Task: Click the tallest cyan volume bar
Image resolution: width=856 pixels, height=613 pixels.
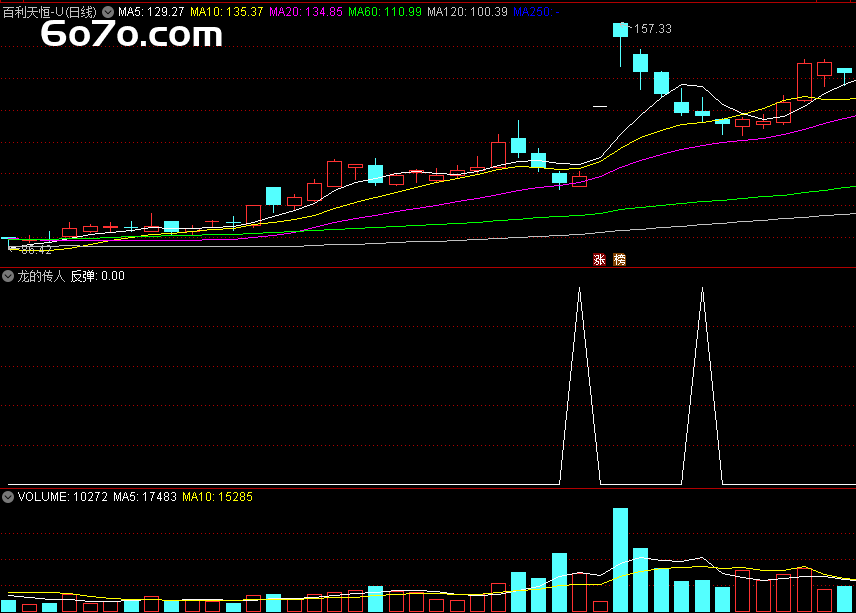Action: 620,560
